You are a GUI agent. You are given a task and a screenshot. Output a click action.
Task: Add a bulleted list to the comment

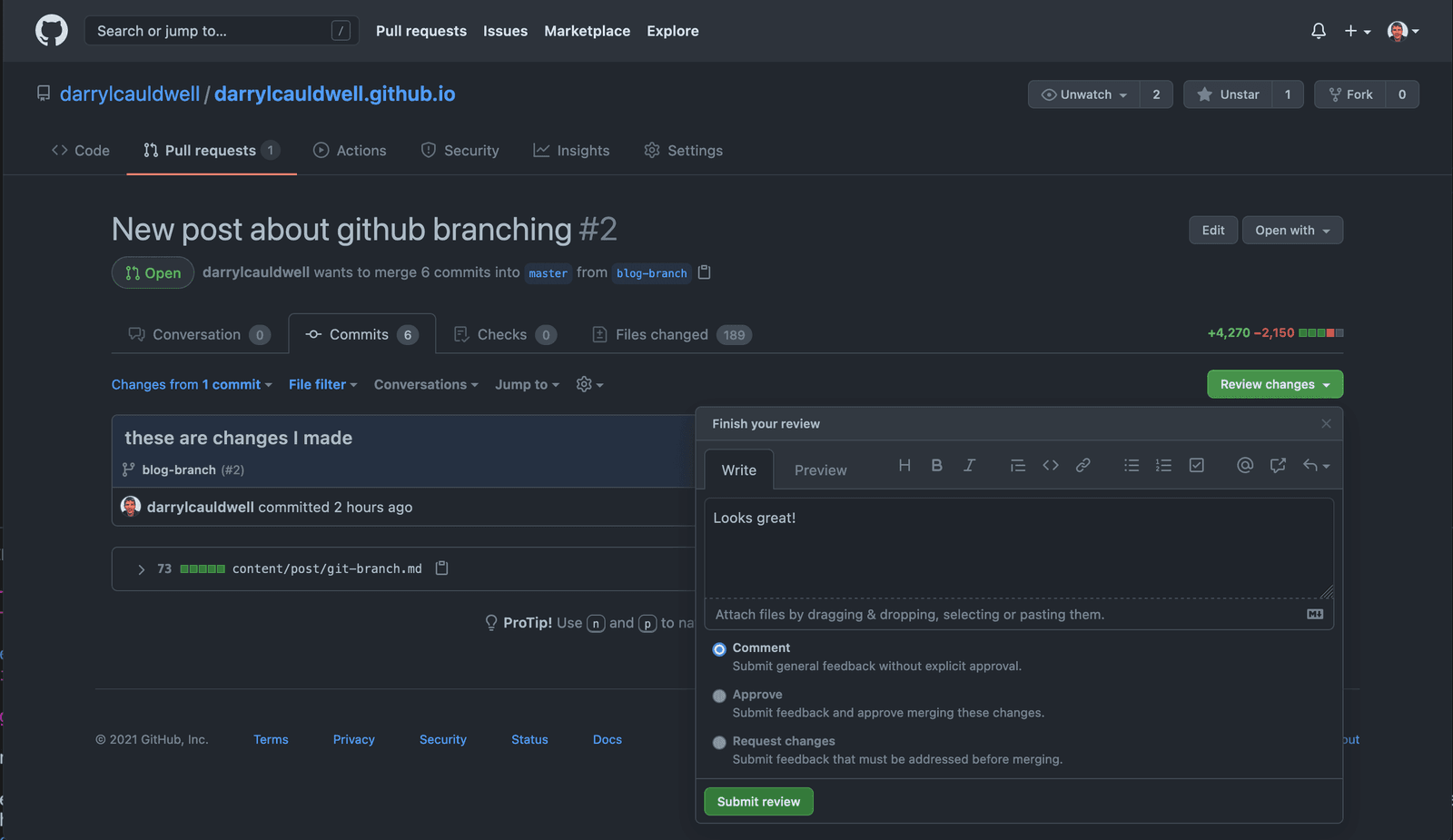1132,465
